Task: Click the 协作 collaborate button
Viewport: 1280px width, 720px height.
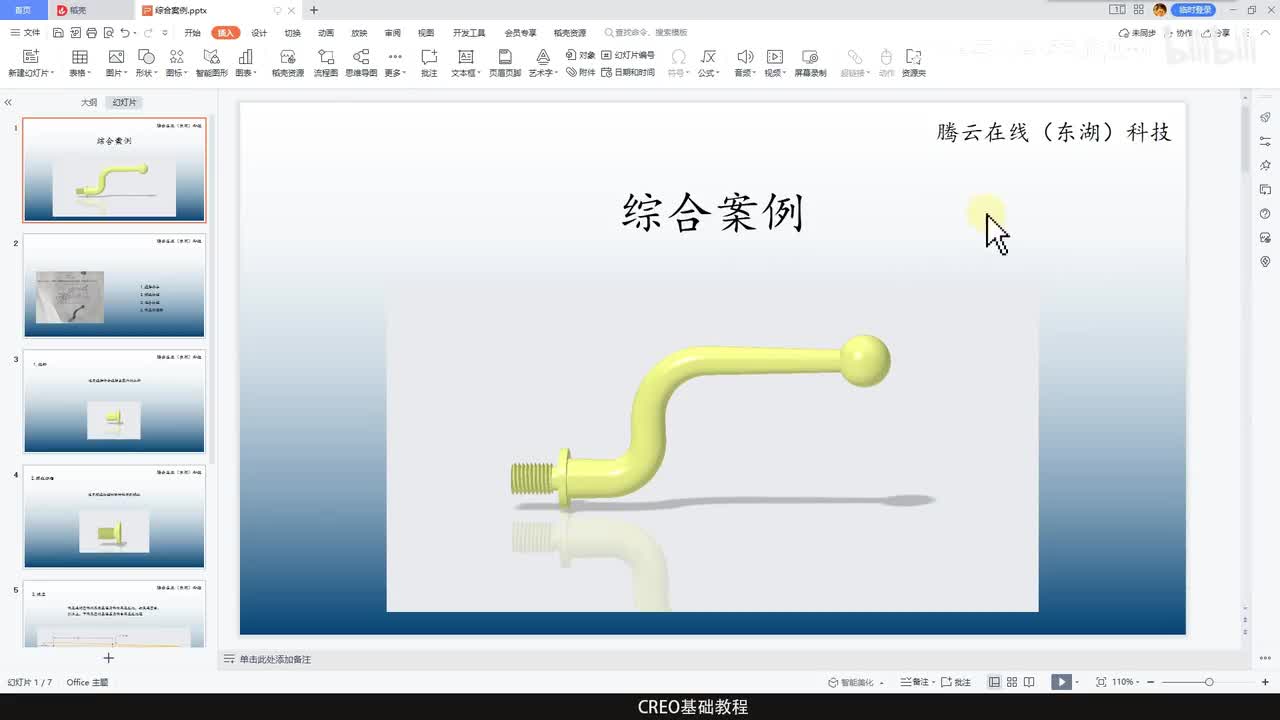Action: [x=1178, y=33]
